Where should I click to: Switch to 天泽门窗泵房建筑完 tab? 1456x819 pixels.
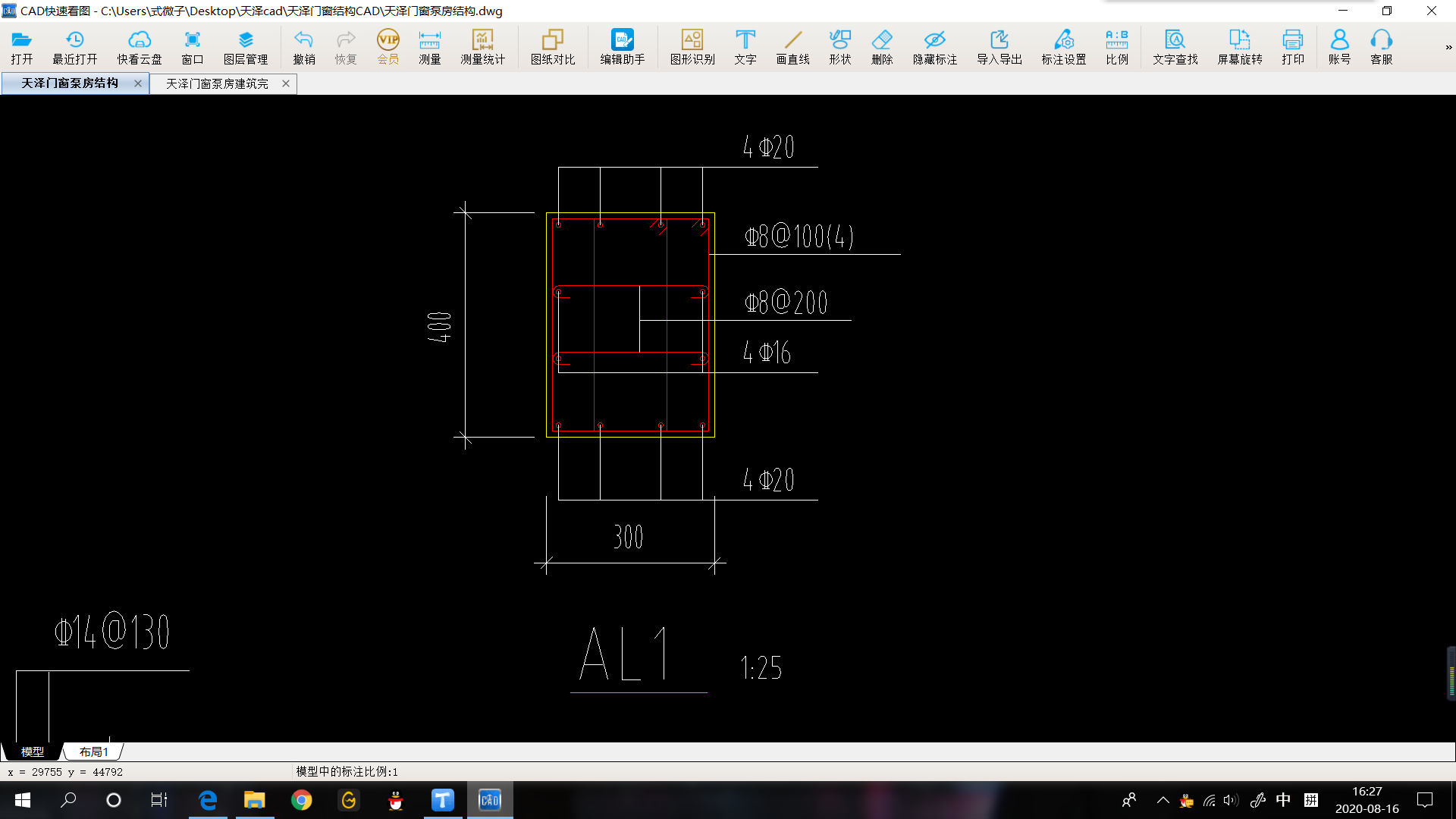click(217, 83)
